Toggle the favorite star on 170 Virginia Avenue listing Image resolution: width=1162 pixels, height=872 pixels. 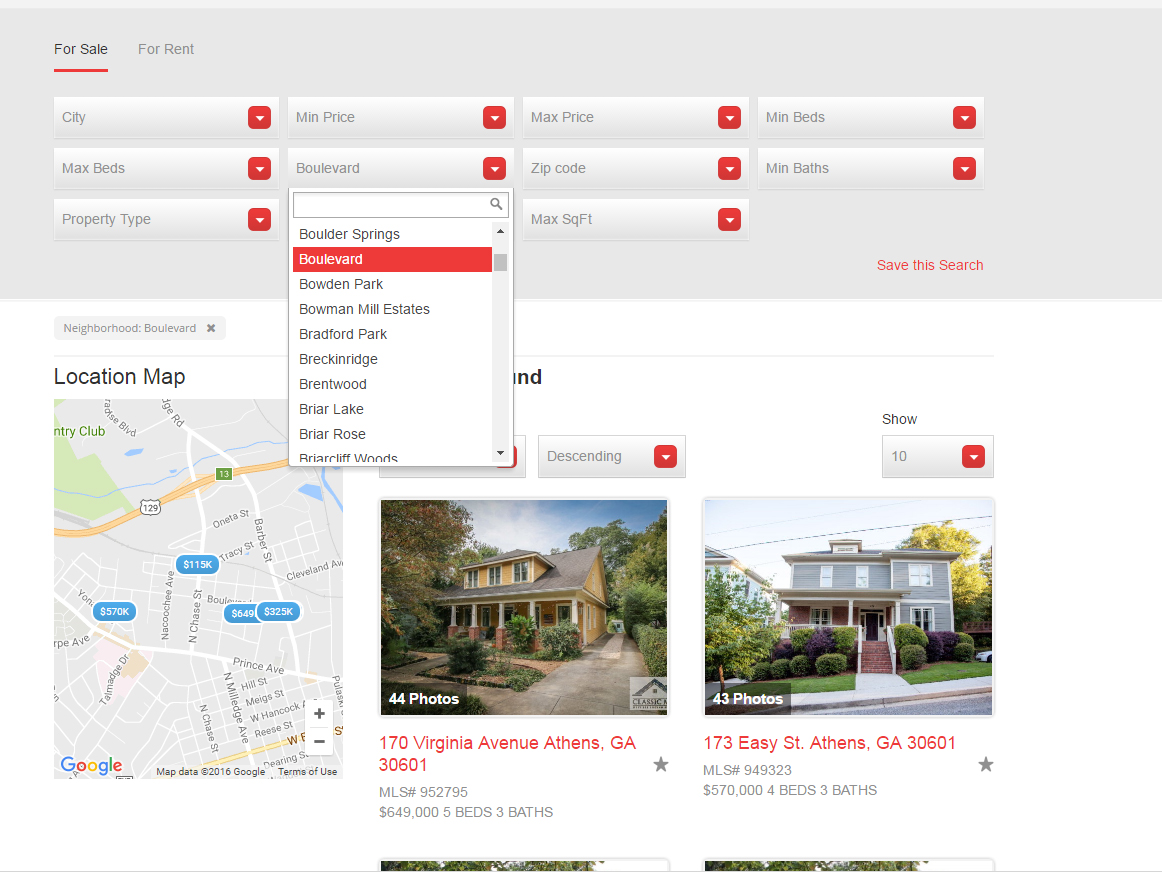[660, 764]
